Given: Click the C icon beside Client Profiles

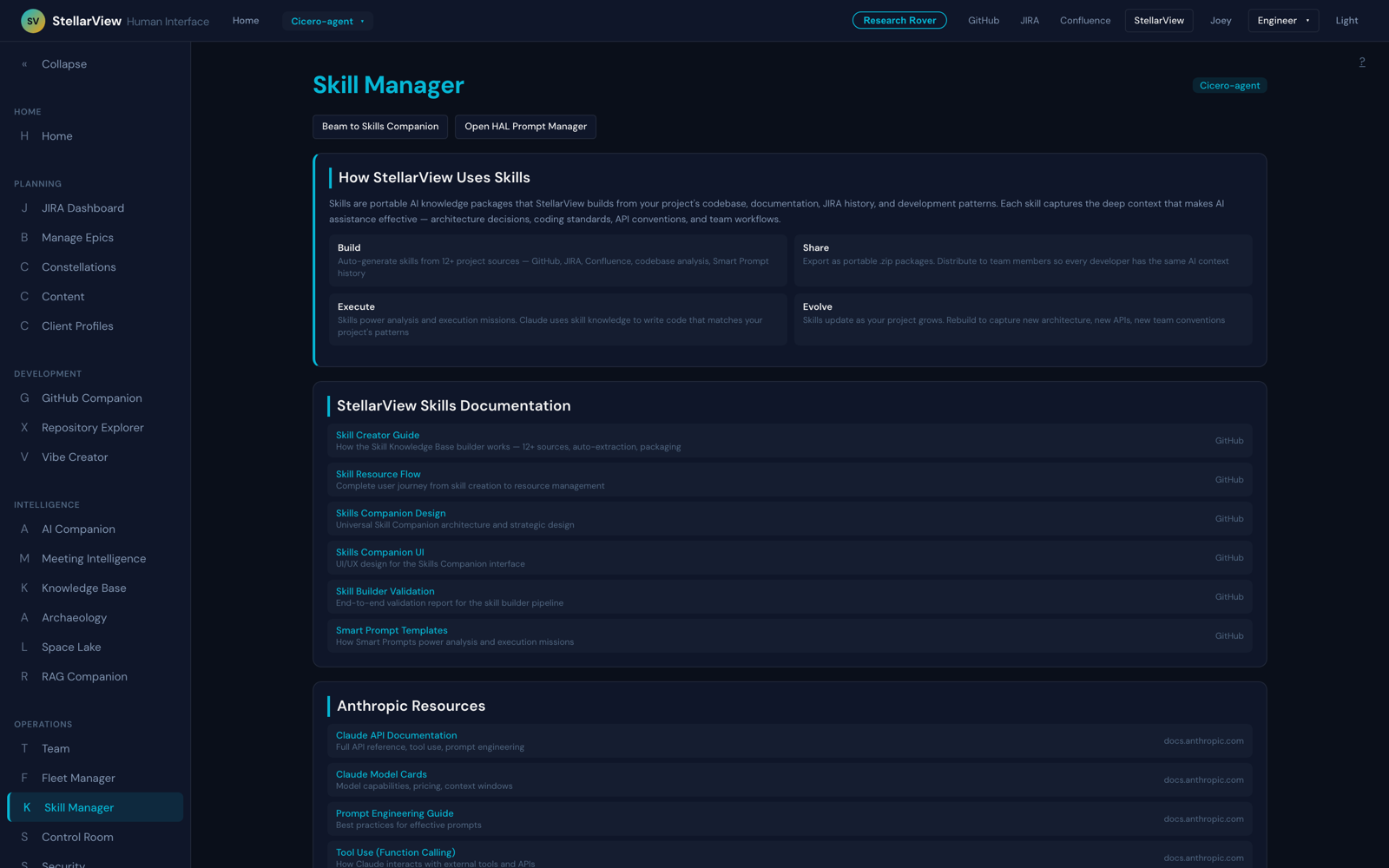Looking at the screenshot, I should coord(24,326).
